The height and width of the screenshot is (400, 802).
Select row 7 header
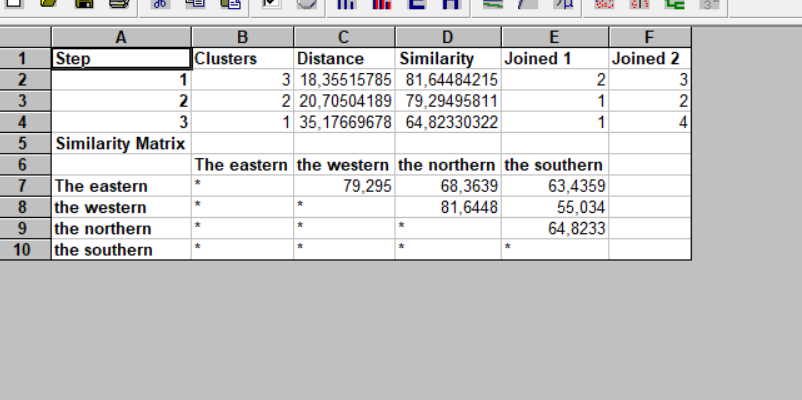coord(25,186)
